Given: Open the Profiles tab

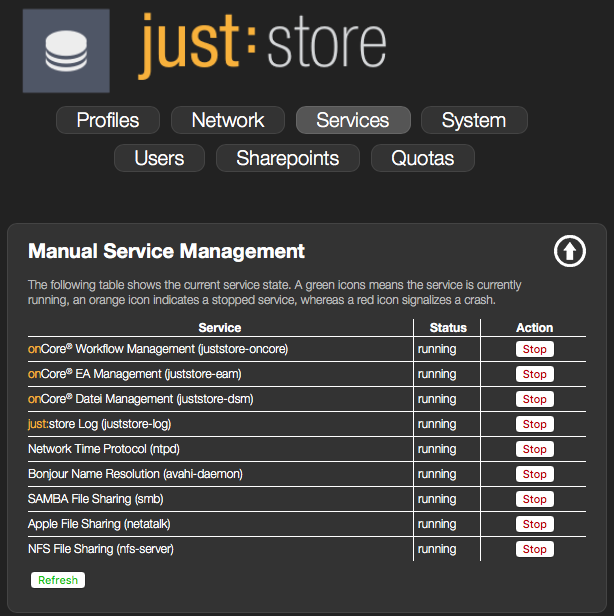Looking at the screenshot, I should (108, 120).
